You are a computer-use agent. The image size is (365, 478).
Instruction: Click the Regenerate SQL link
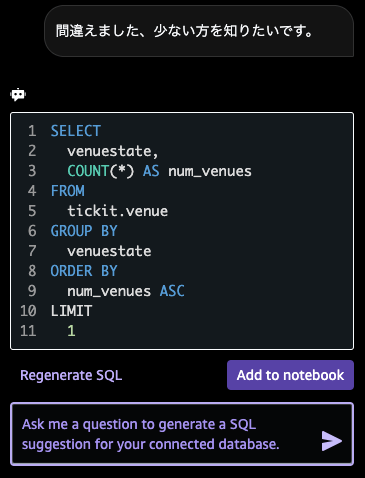[71, 375]
